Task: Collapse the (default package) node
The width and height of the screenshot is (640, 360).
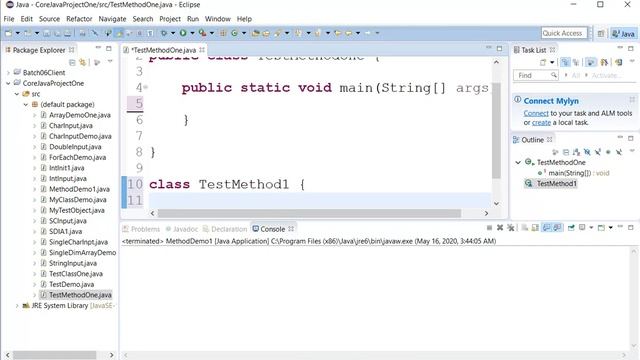Action: click(x=26, y=104)
